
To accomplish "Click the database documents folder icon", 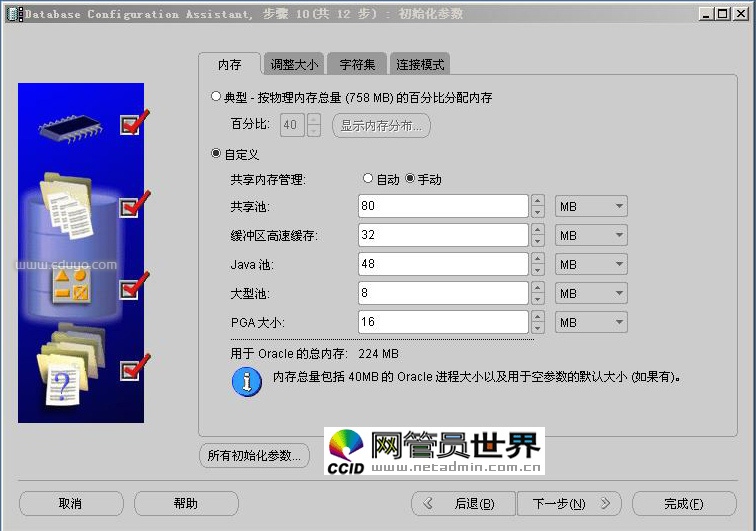I will click(x=68, y=205).
